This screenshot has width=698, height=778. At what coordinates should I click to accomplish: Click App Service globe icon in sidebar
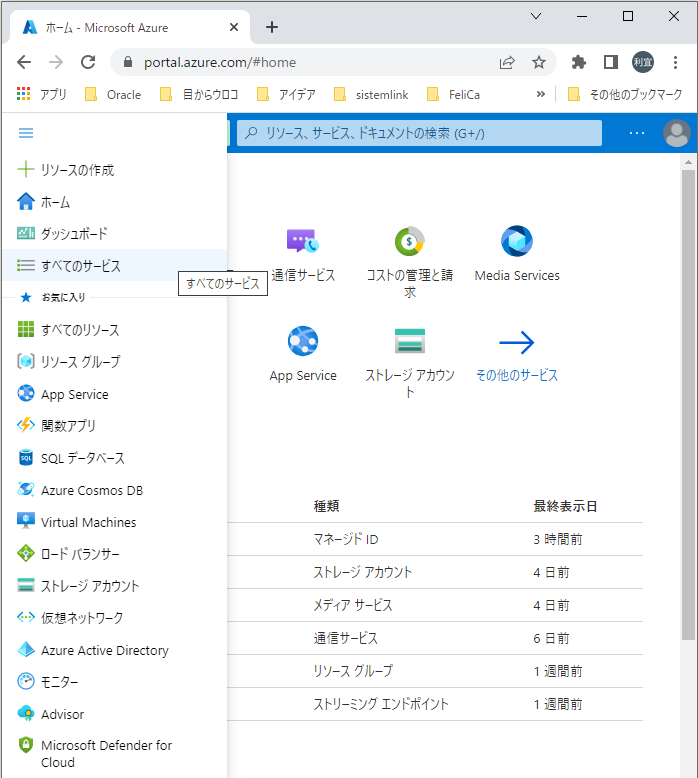point(26,393)
